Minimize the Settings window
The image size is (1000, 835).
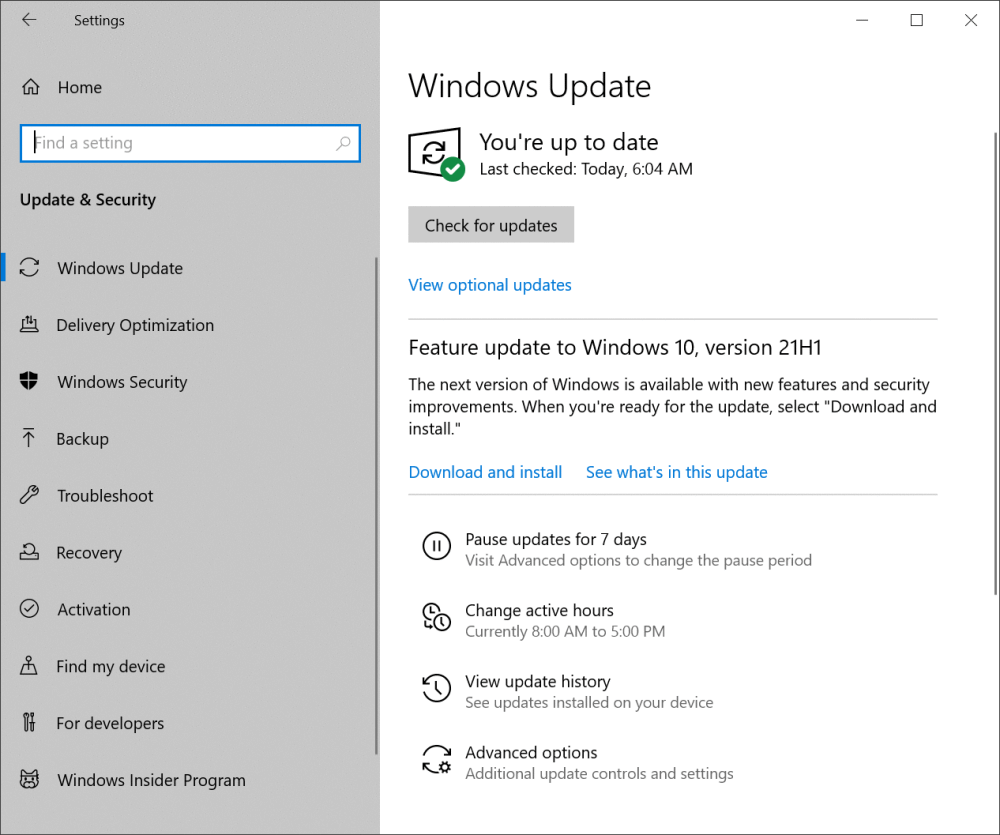(x=862, y=20)
